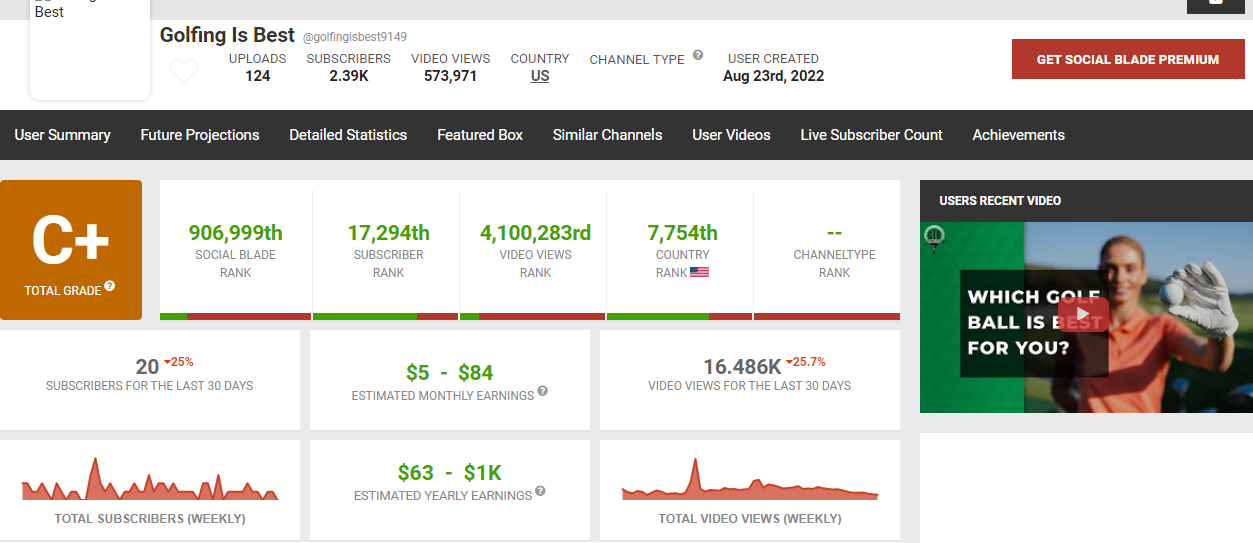The image size is (1253, 543).
Task: Click the $63 - $1K yearly earnings
Action: [450, 472]
